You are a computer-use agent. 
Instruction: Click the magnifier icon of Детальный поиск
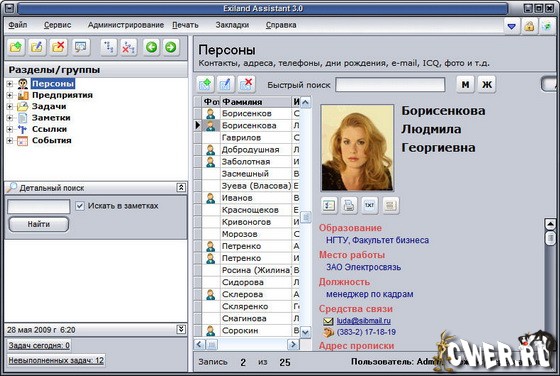pyautogui.click(x=12, y=187)
